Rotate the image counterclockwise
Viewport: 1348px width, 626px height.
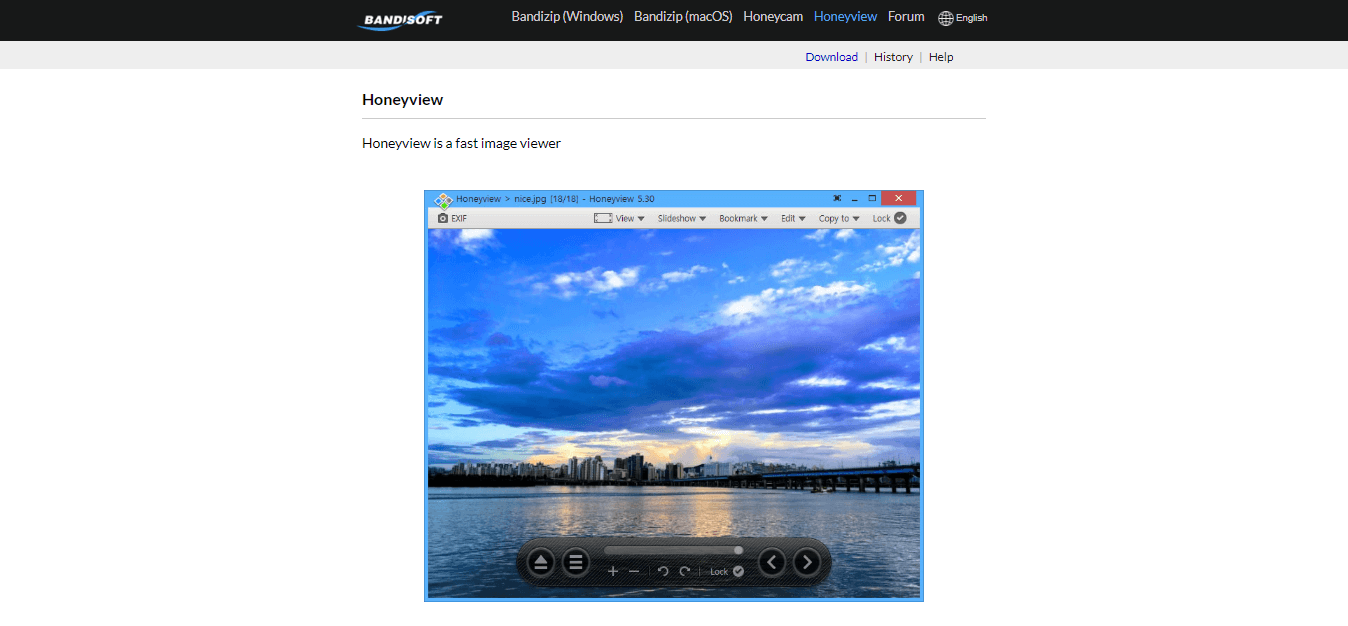click(x=663, y=571)
